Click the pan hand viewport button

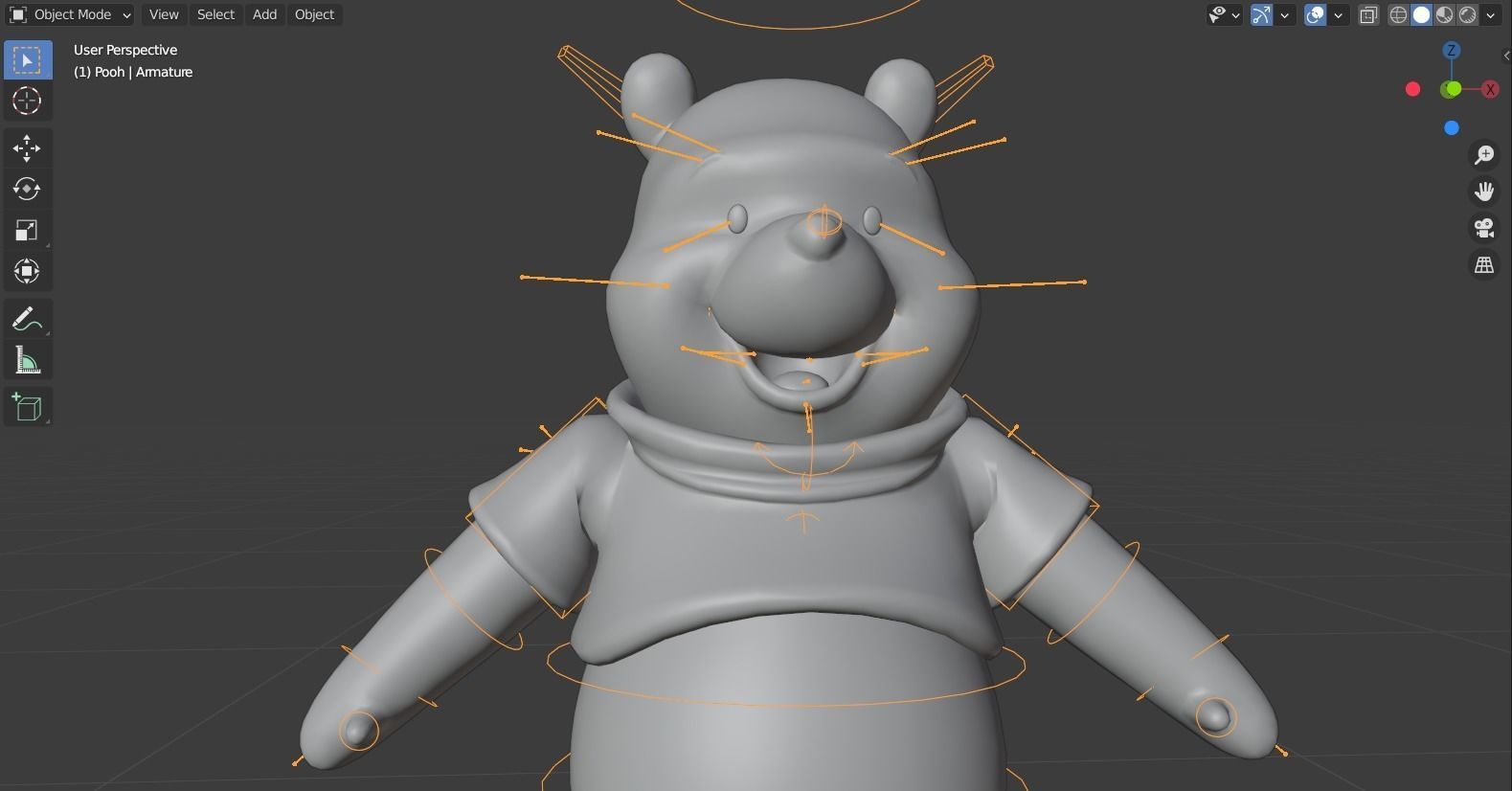(1484, 192)
